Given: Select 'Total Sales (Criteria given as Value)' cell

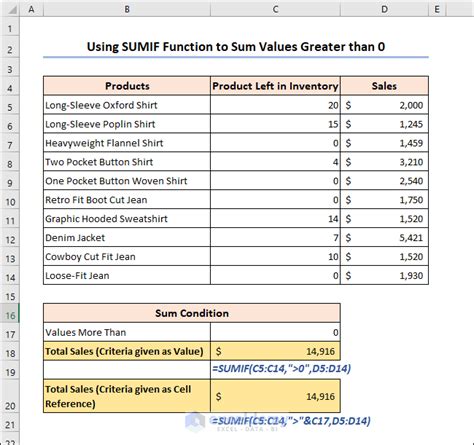Looking at the screenshot, I should tap(127, 351).
